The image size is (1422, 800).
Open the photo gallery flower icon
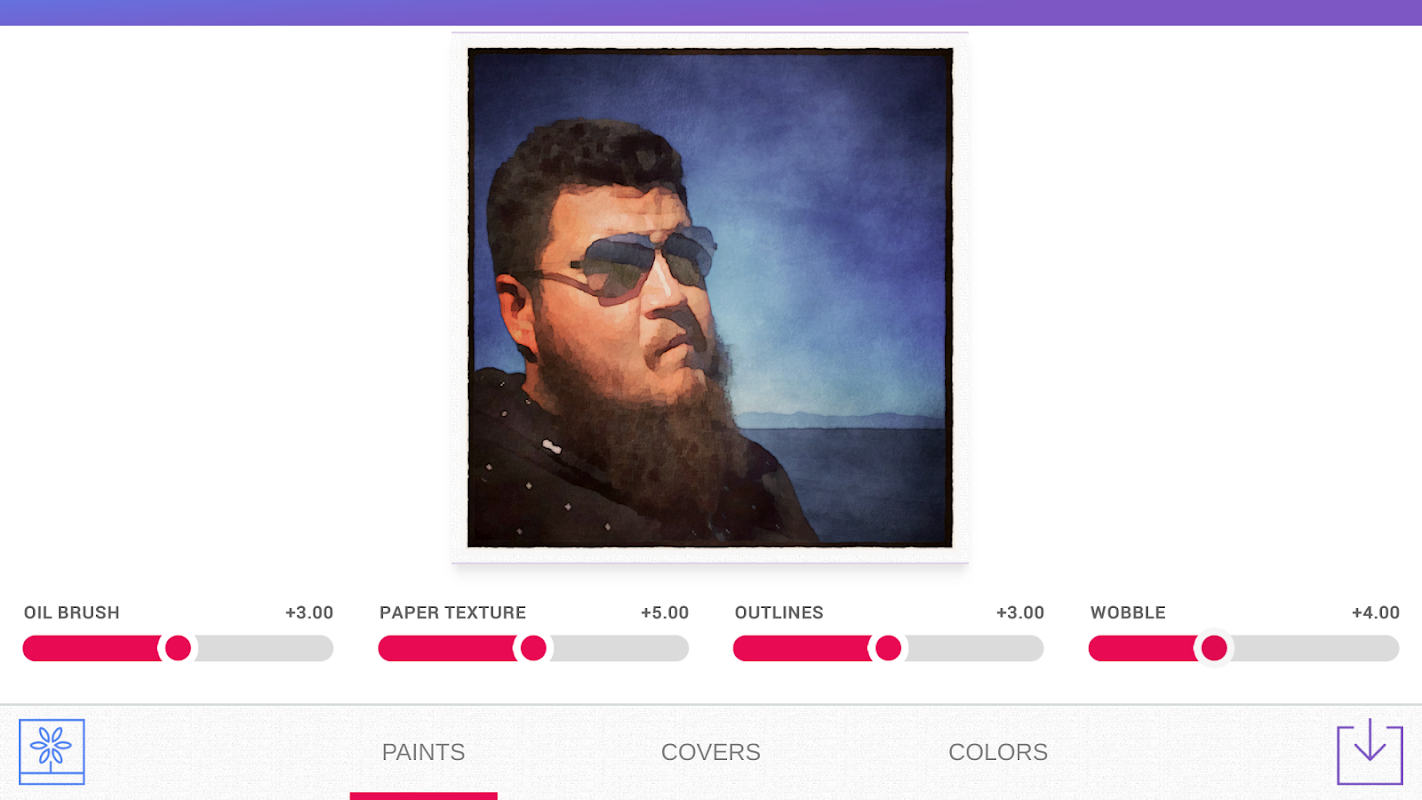tap(51, 752)
